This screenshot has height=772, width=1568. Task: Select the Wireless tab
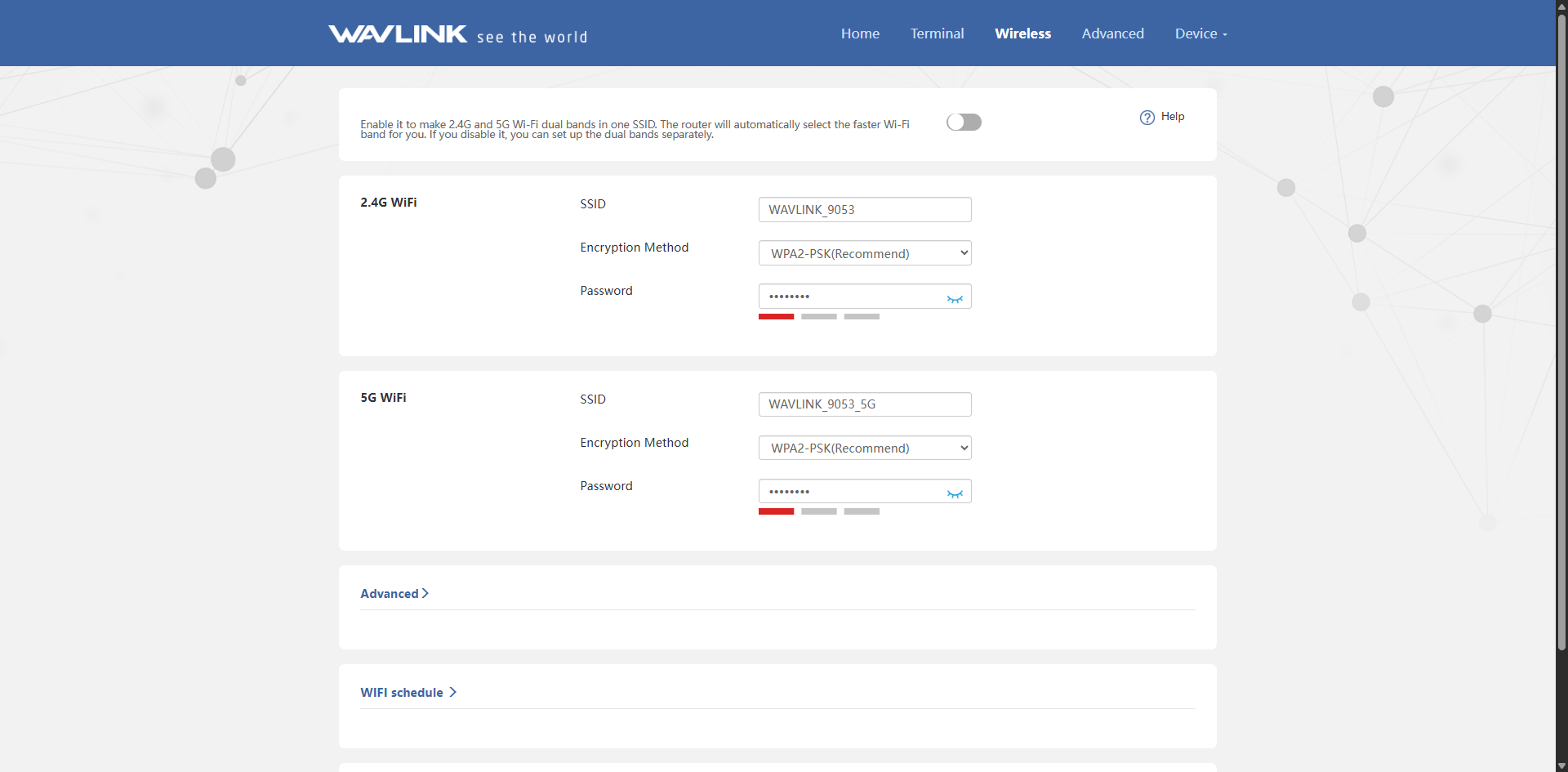click(1022, 33)
